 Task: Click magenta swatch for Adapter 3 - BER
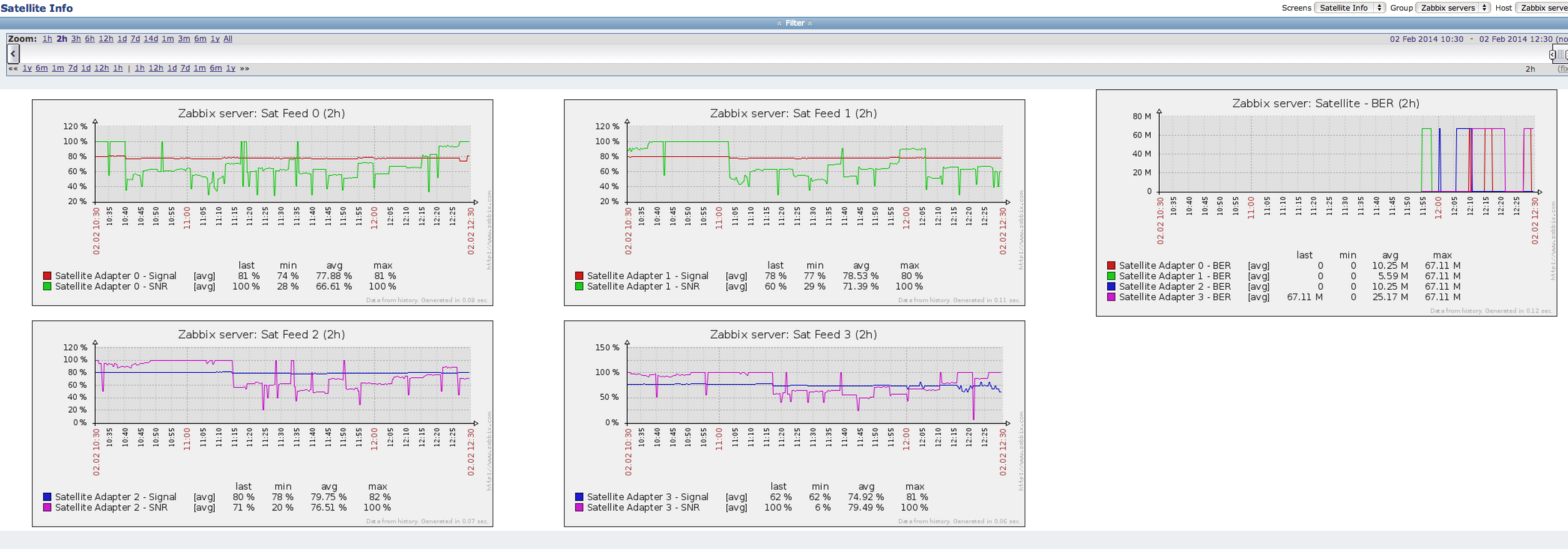point(1111,297)
